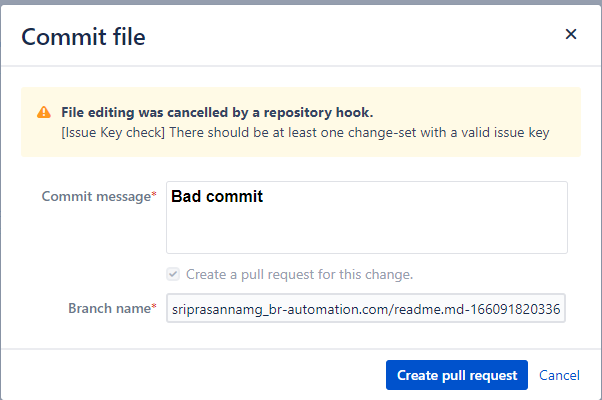The image size is (602, 400).
Task: Place cursor on the "Bad commit" text
Action: pos(217,197)
